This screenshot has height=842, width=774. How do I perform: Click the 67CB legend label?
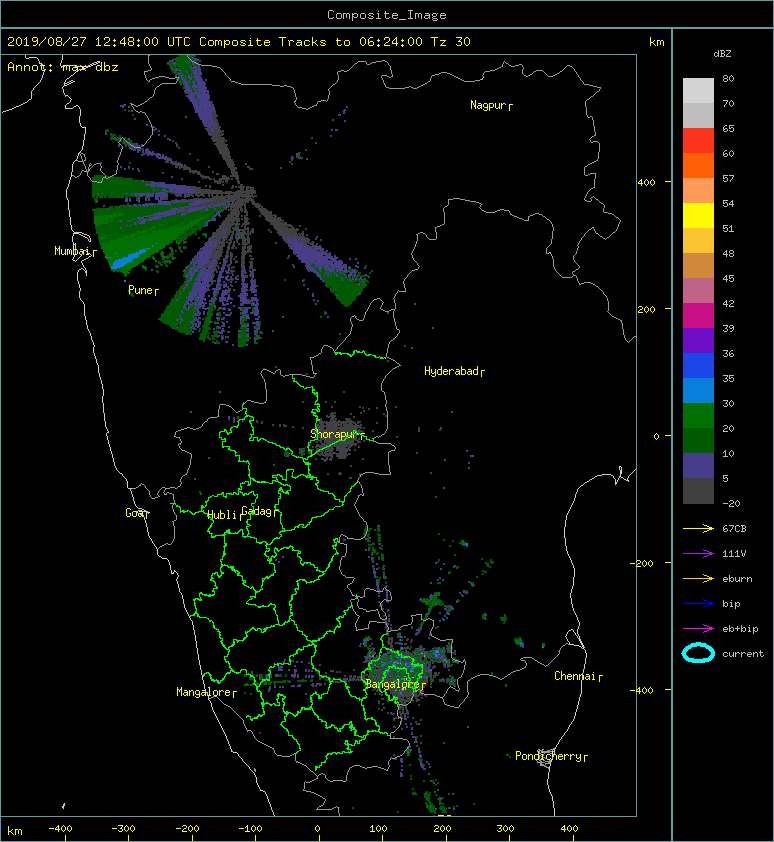tap(734, 529)
